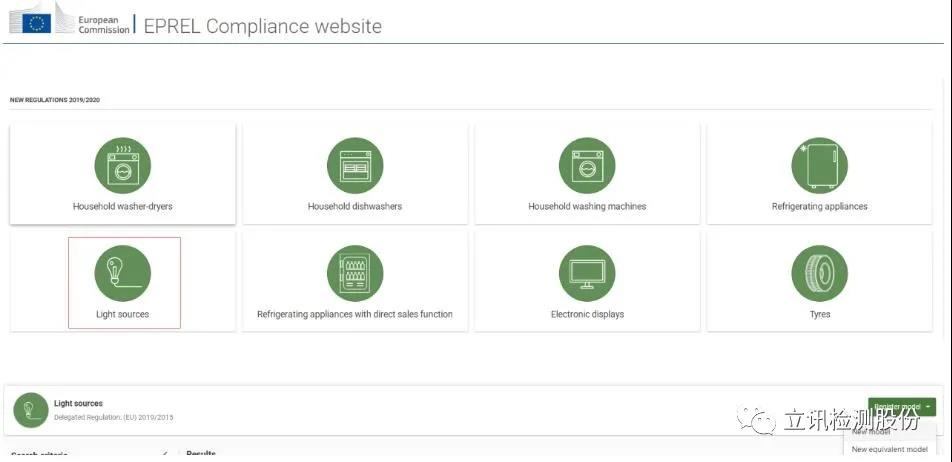Open the Tyres category icon
952x462 pixels.
pos(820,273)
